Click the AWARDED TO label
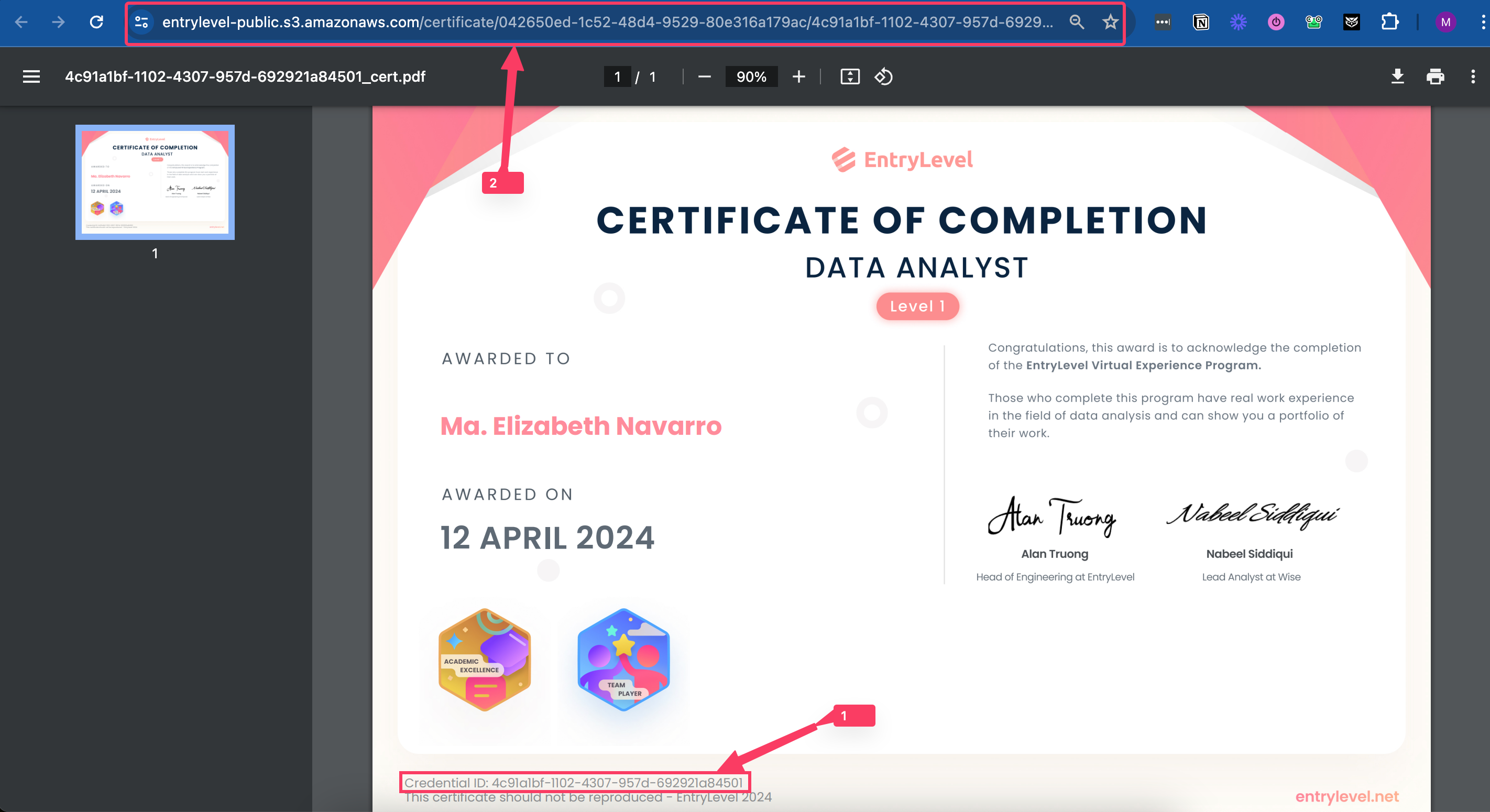This screenshot has height=812, width=1490. click(506, 358)
